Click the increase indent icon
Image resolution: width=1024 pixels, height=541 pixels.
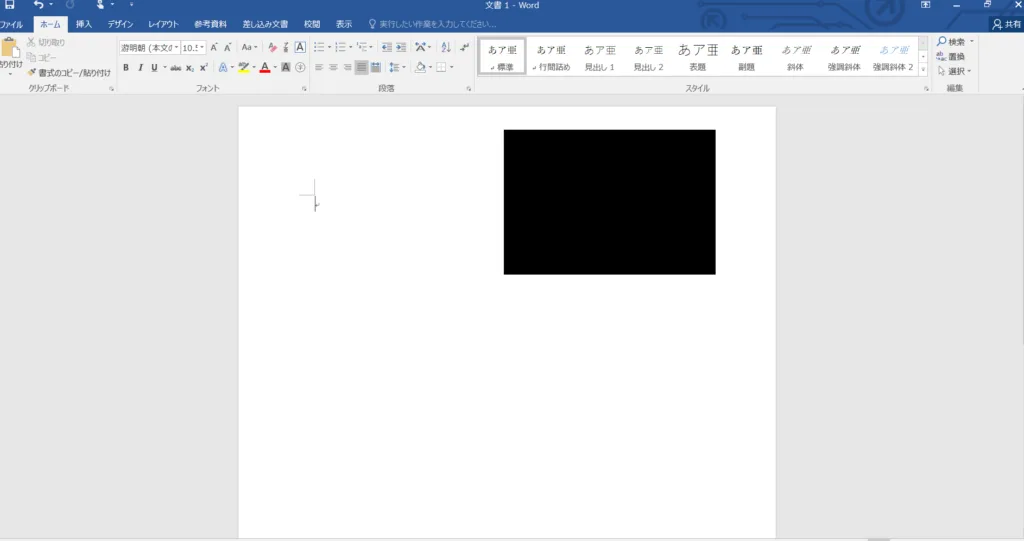[401, 47]
